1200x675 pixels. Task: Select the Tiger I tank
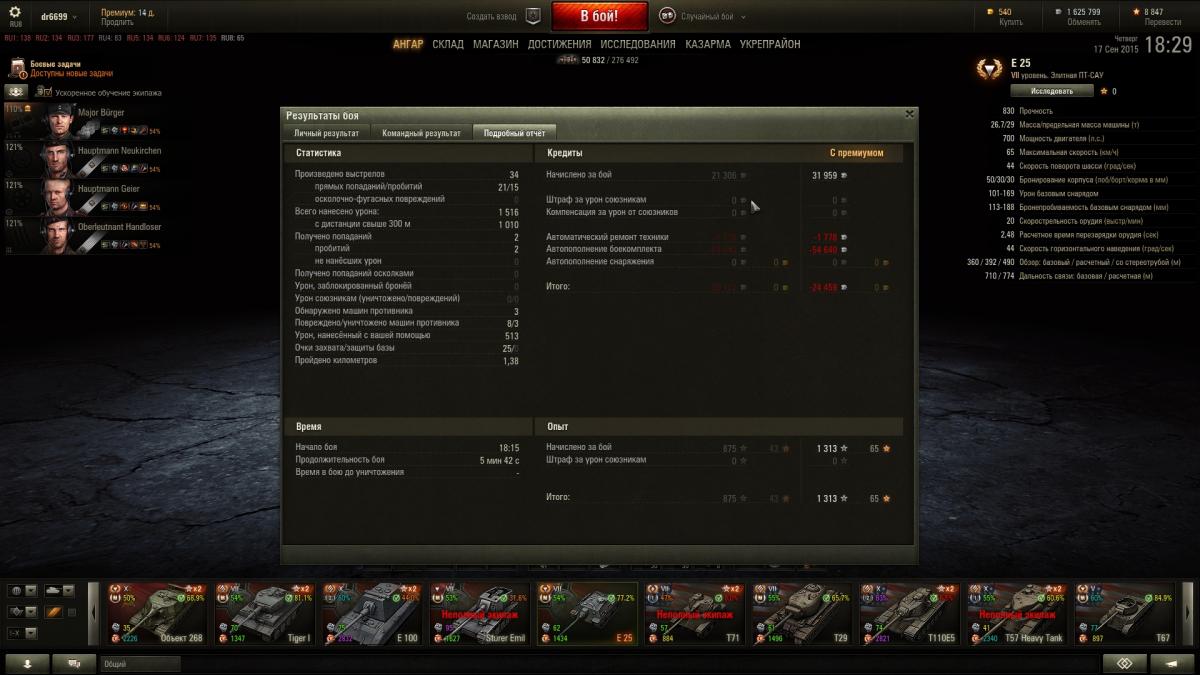coord(264,614)
